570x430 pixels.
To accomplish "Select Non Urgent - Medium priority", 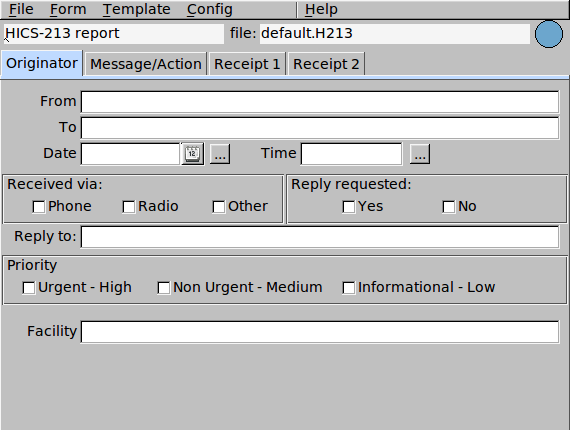I will (164, 288).
